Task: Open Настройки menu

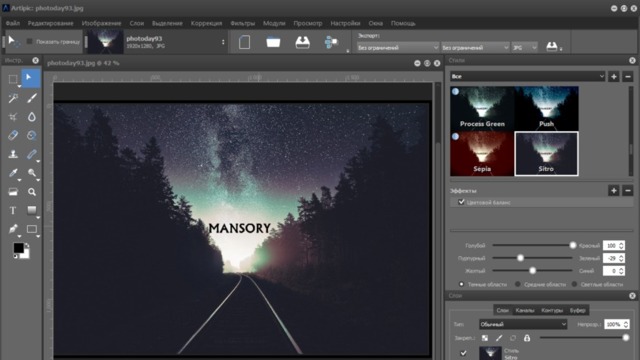Action: tap(345, 23)
